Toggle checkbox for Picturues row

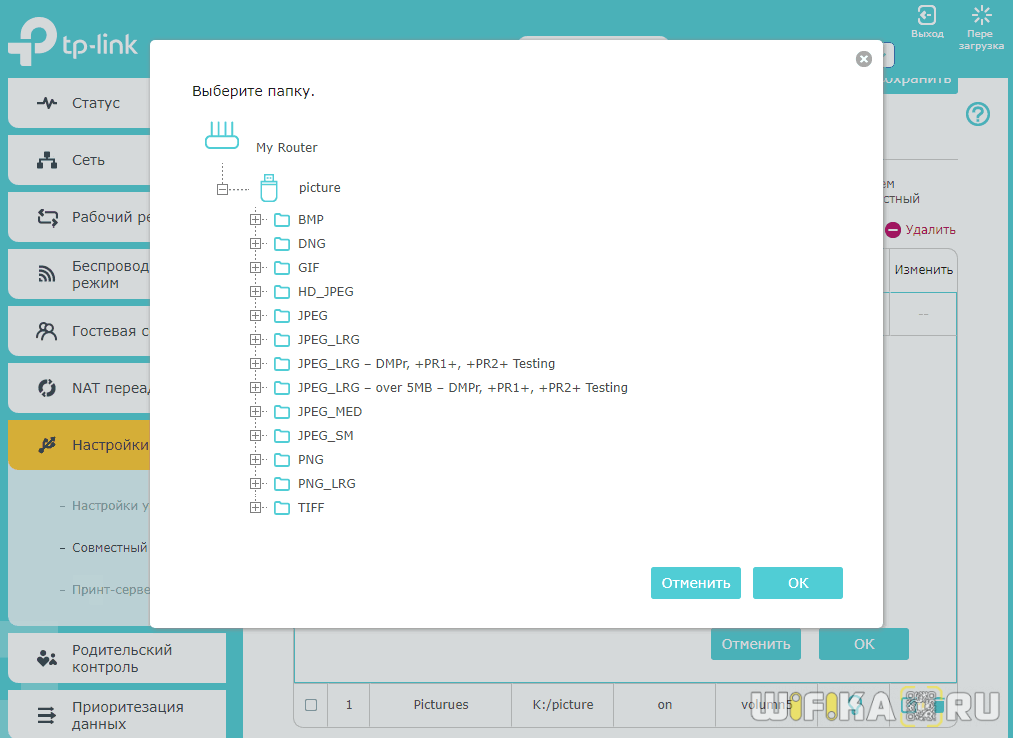[311, 705]
